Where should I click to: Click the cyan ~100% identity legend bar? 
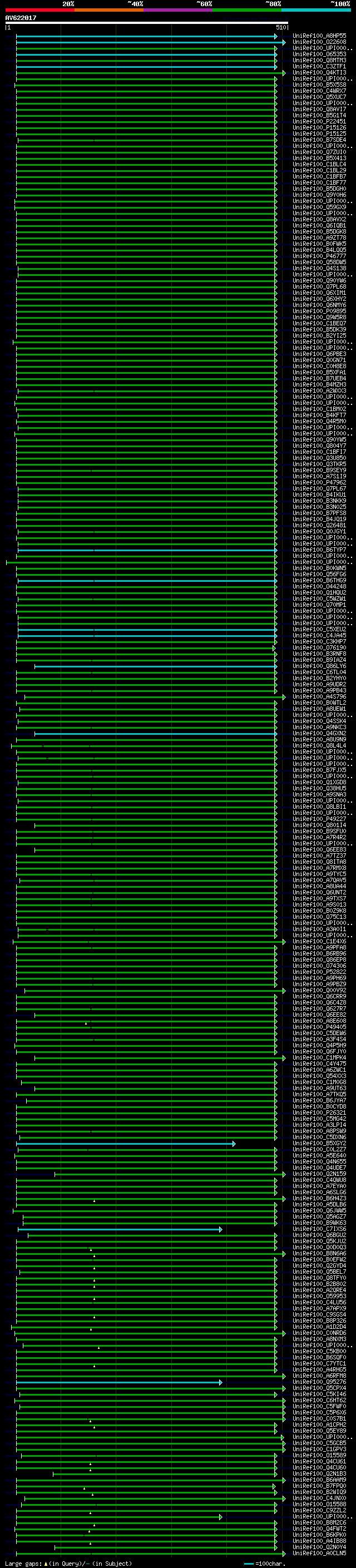[316, 10]
